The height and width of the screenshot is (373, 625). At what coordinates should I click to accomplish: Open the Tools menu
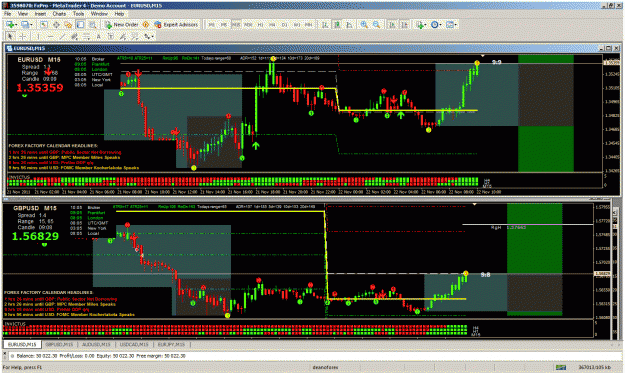click(79, 14)
